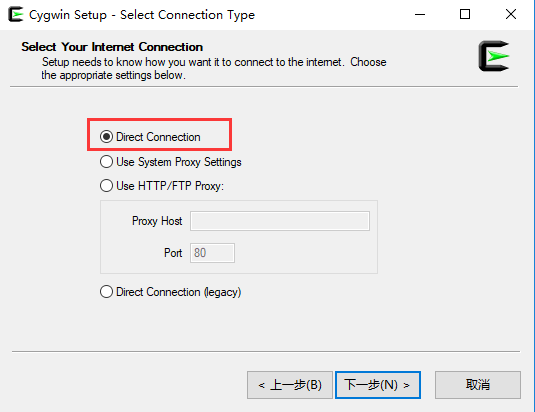Screen dimensions: 535x412
Task: Click the Port field showing 80
Action: point(212,253)
